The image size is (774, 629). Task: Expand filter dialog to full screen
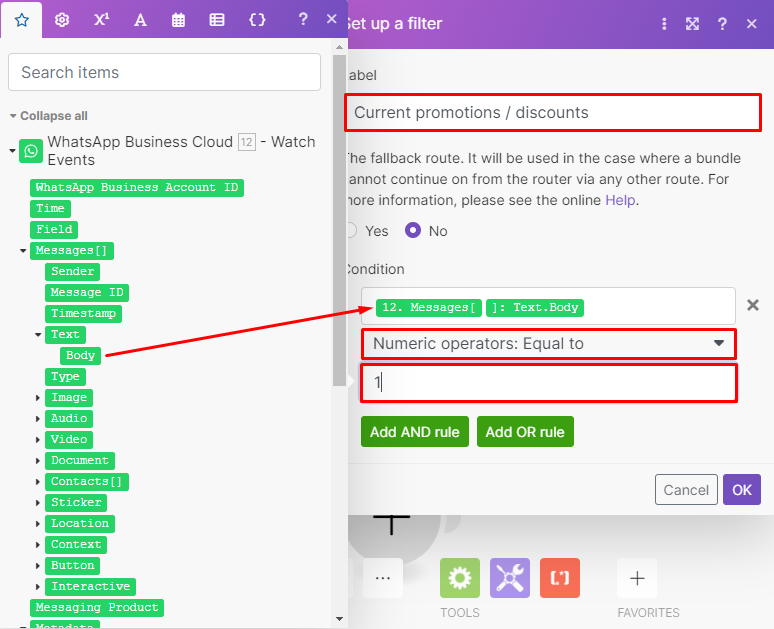693,24
